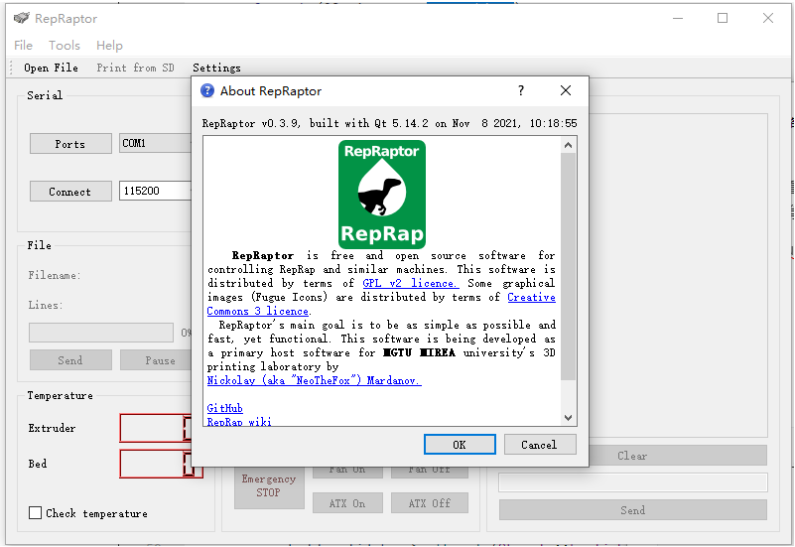Open the File menu
795x547 pixels.
click(23, 45)
